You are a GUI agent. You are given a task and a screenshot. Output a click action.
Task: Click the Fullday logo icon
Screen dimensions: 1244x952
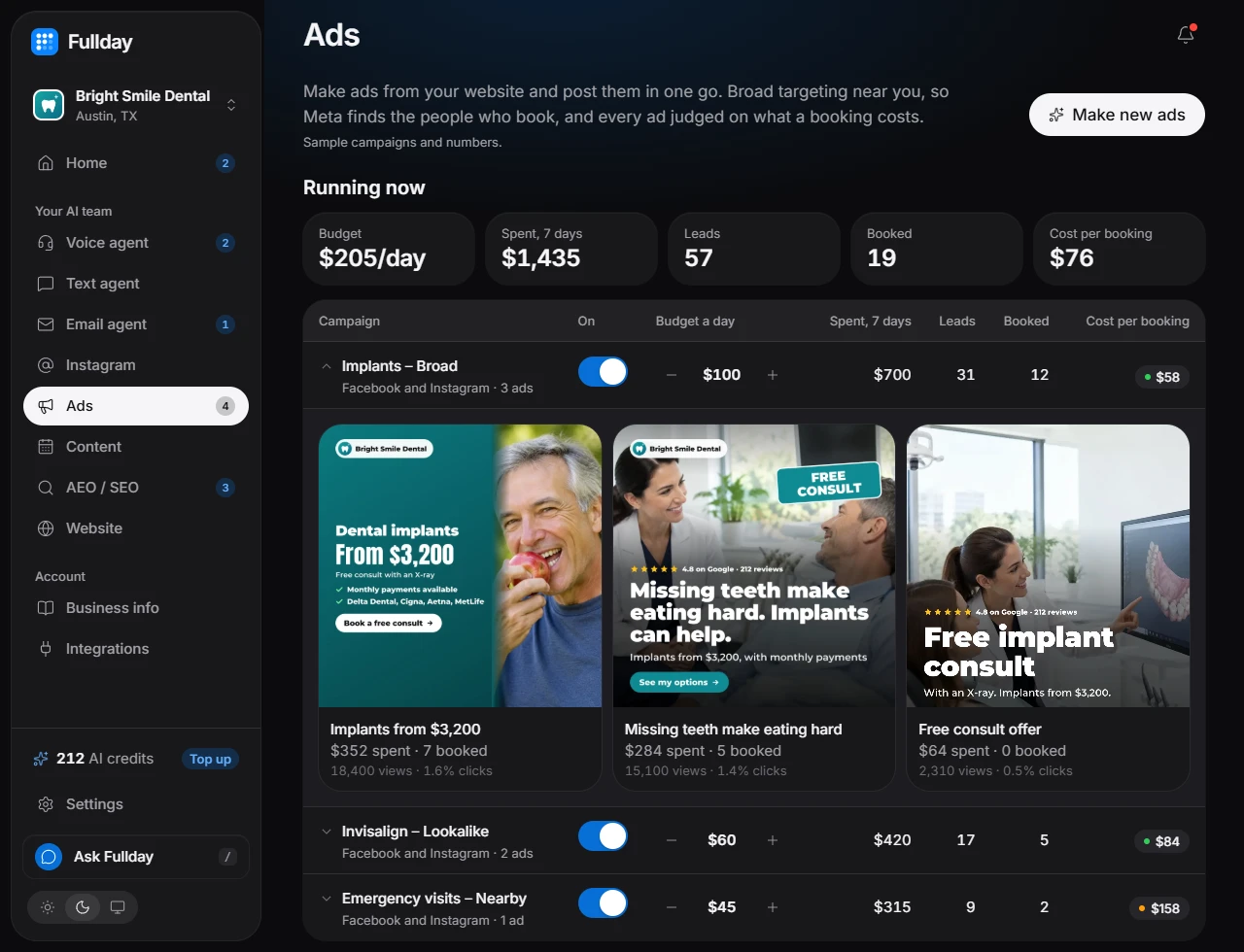[45, 42]
